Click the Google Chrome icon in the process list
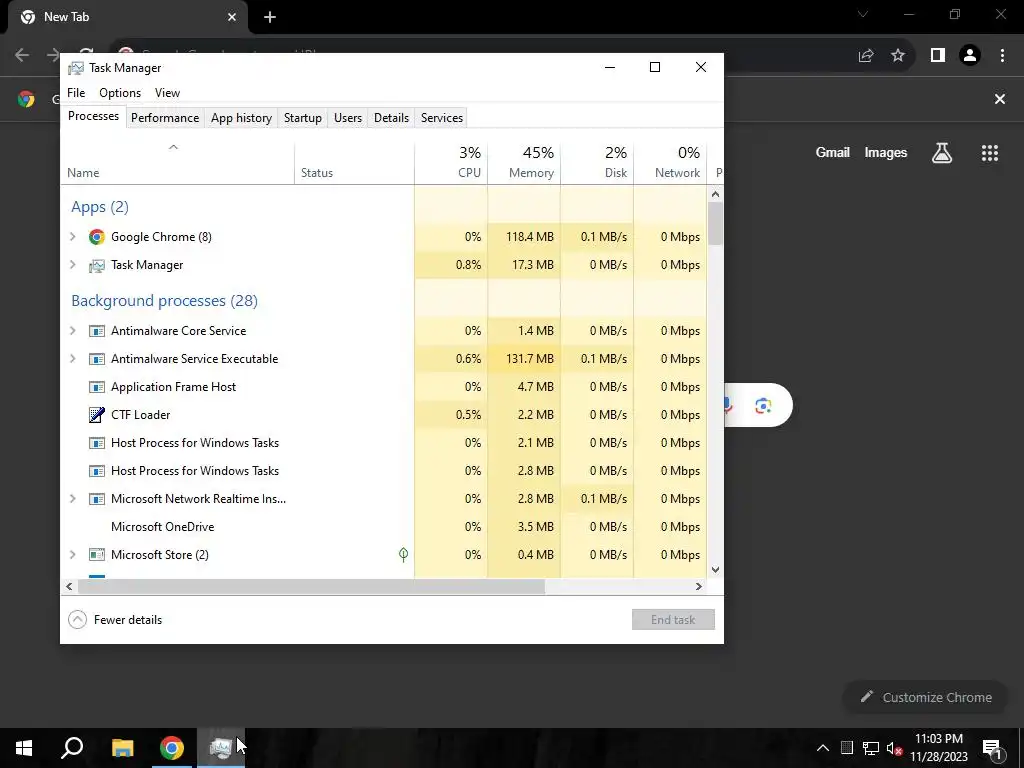 [x=97, y=237]
